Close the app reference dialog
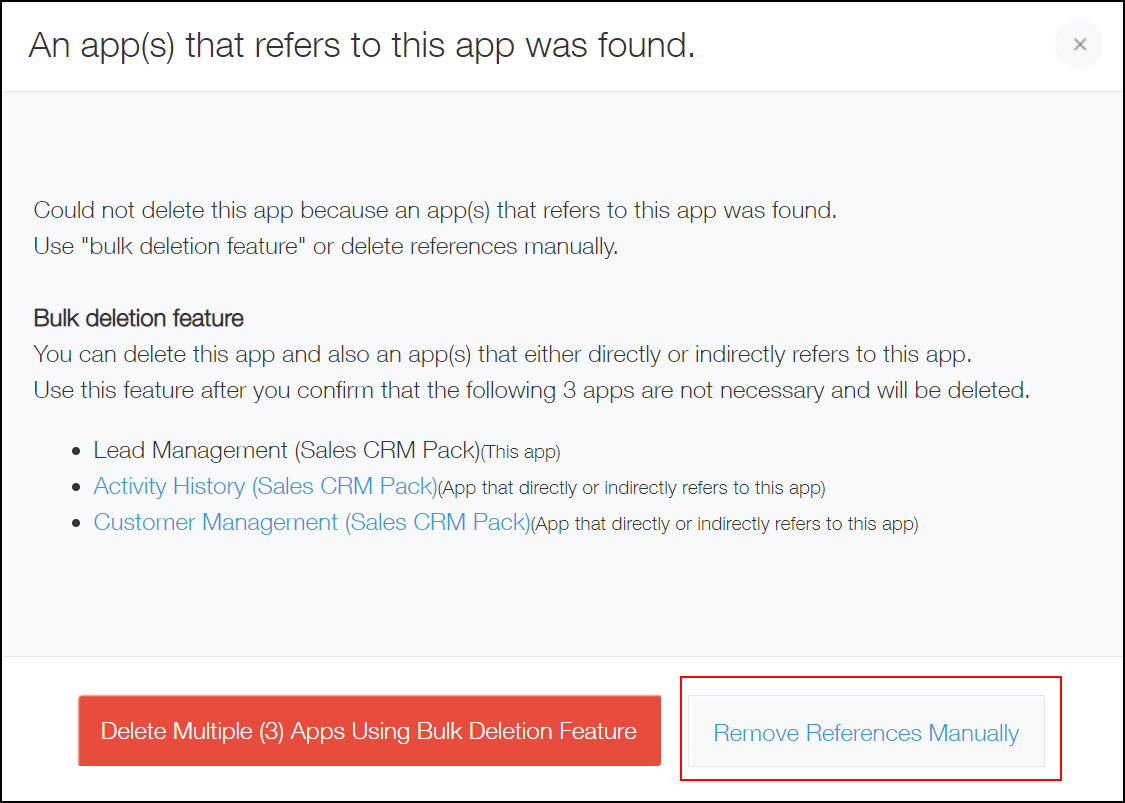Image resolution: width=1125 pixels, height=803 pixels. [1079, 45]
